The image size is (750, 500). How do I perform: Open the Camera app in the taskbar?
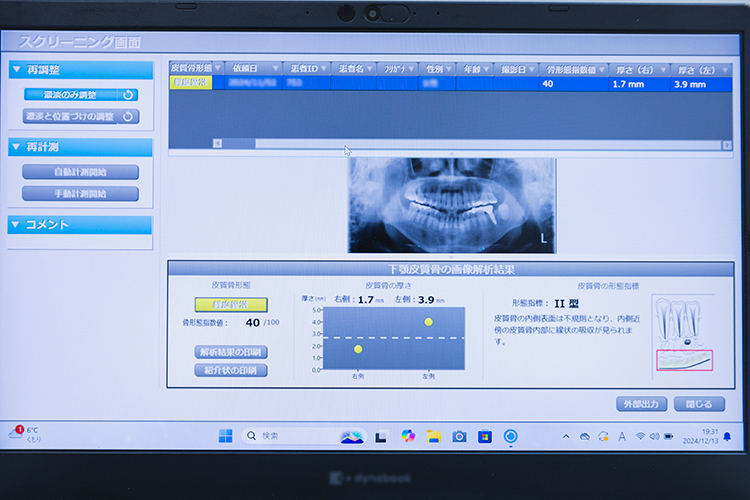[459, 436]
